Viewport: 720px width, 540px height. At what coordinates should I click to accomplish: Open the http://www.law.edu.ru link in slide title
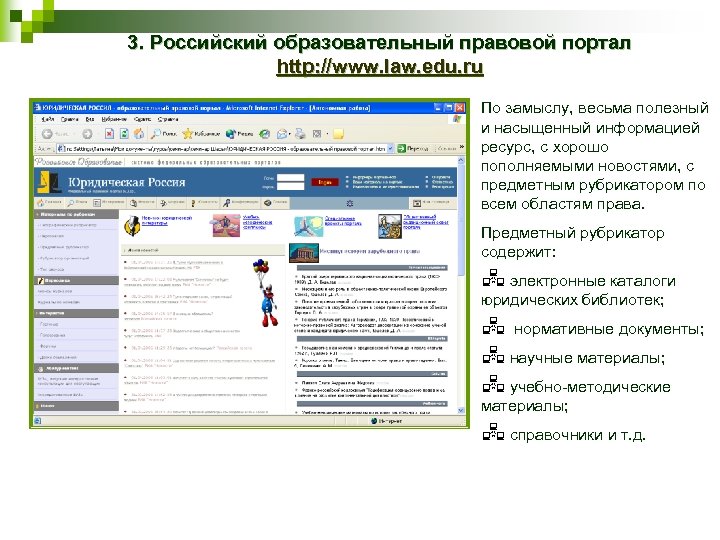tap(380, 67)
